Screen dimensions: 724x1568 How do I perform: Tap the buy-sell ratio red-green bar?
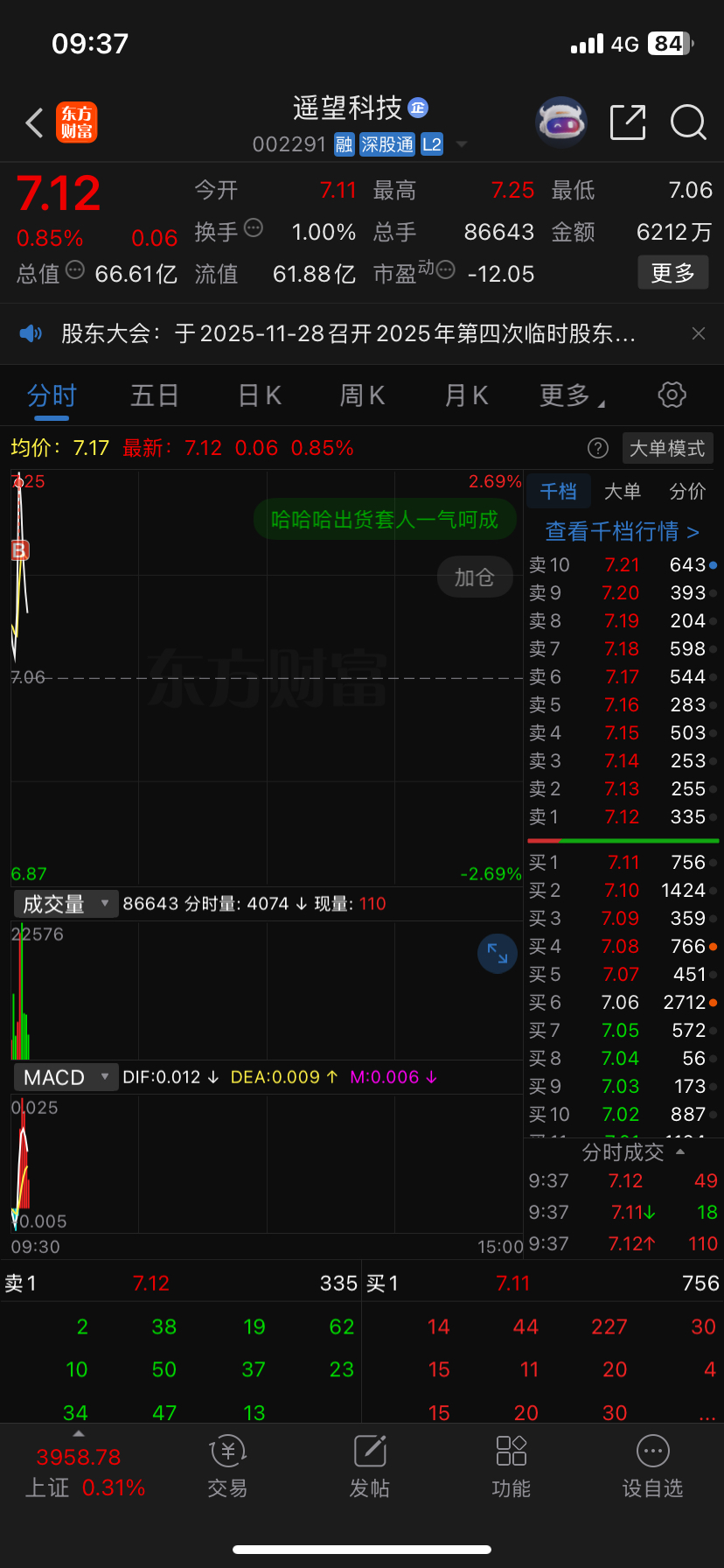[623, 841]
